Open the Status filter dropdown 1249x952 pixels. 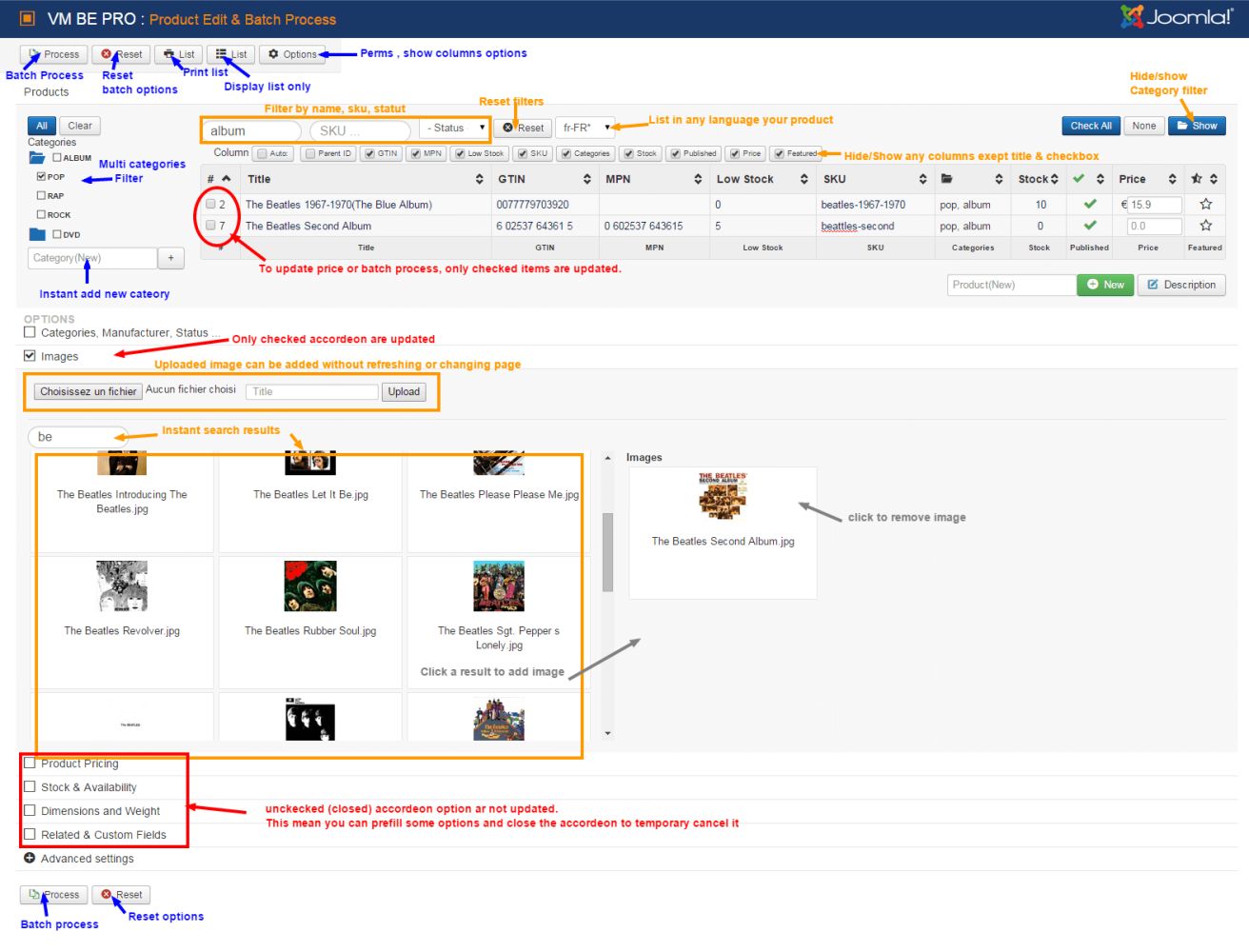(455, 128)
